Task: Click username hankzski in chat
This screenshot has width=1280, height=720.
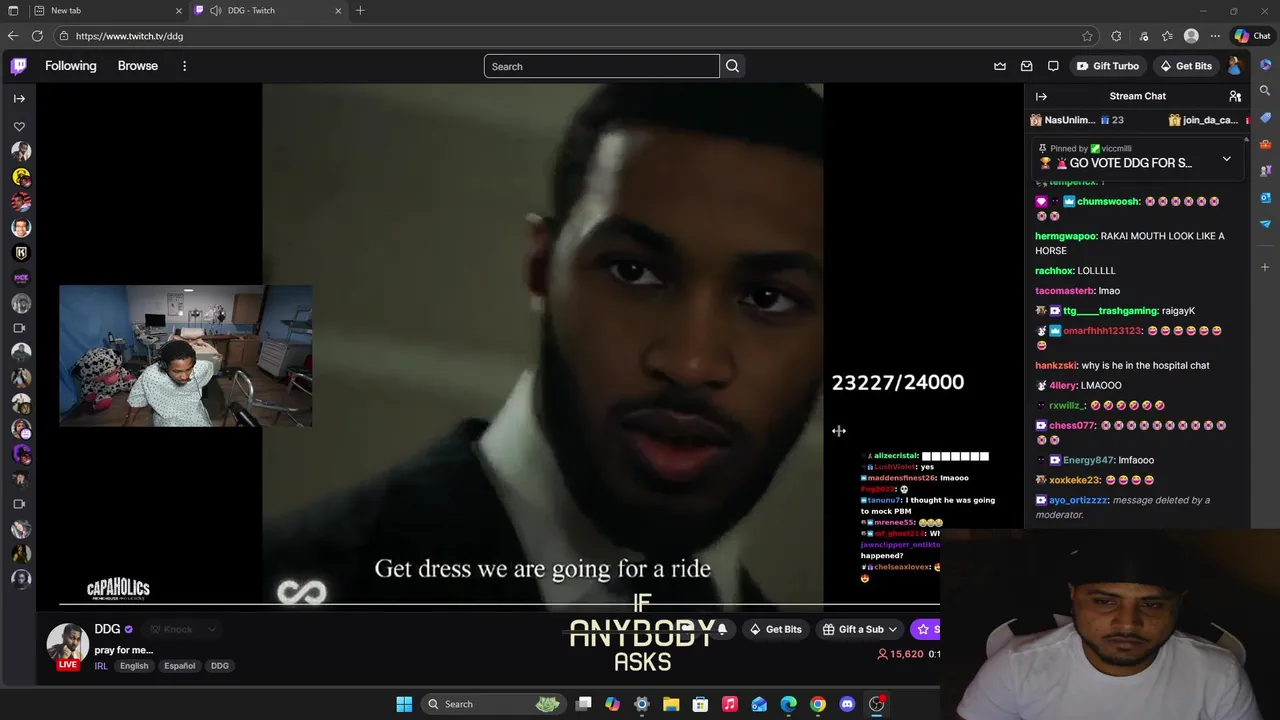Action: coord(1055,366)
